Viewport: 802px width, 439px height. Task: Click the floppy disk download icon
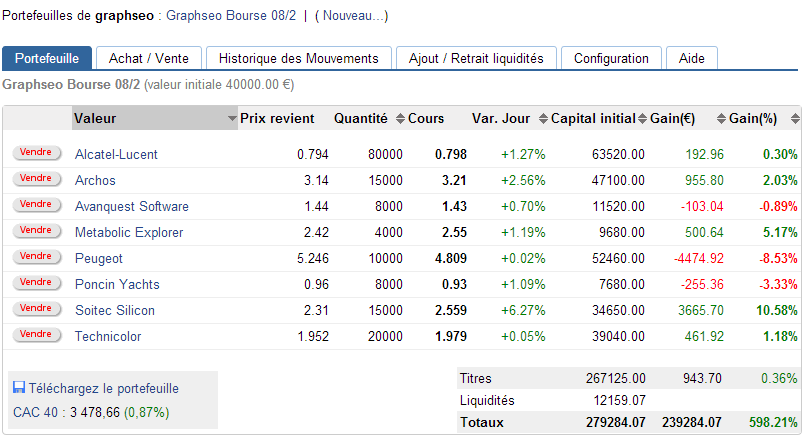18,388
